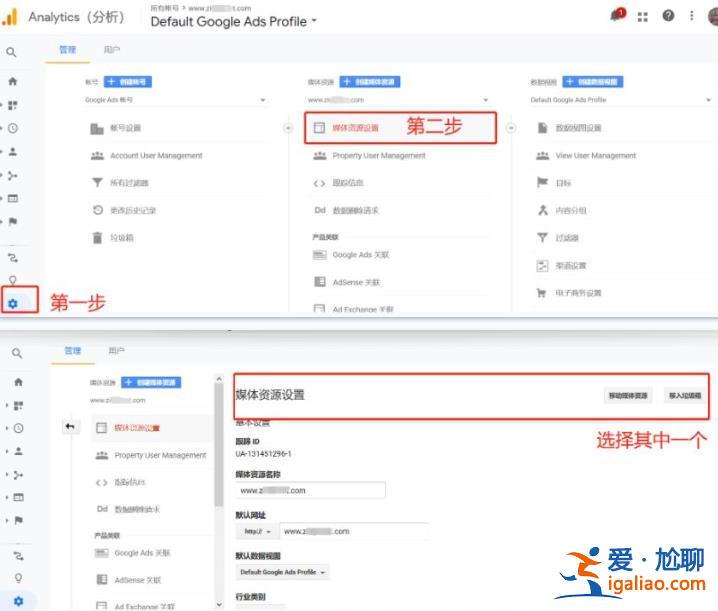Open the three-dot more options menu
This screenshot has width=718, height=611.
(x=691, y=16)
